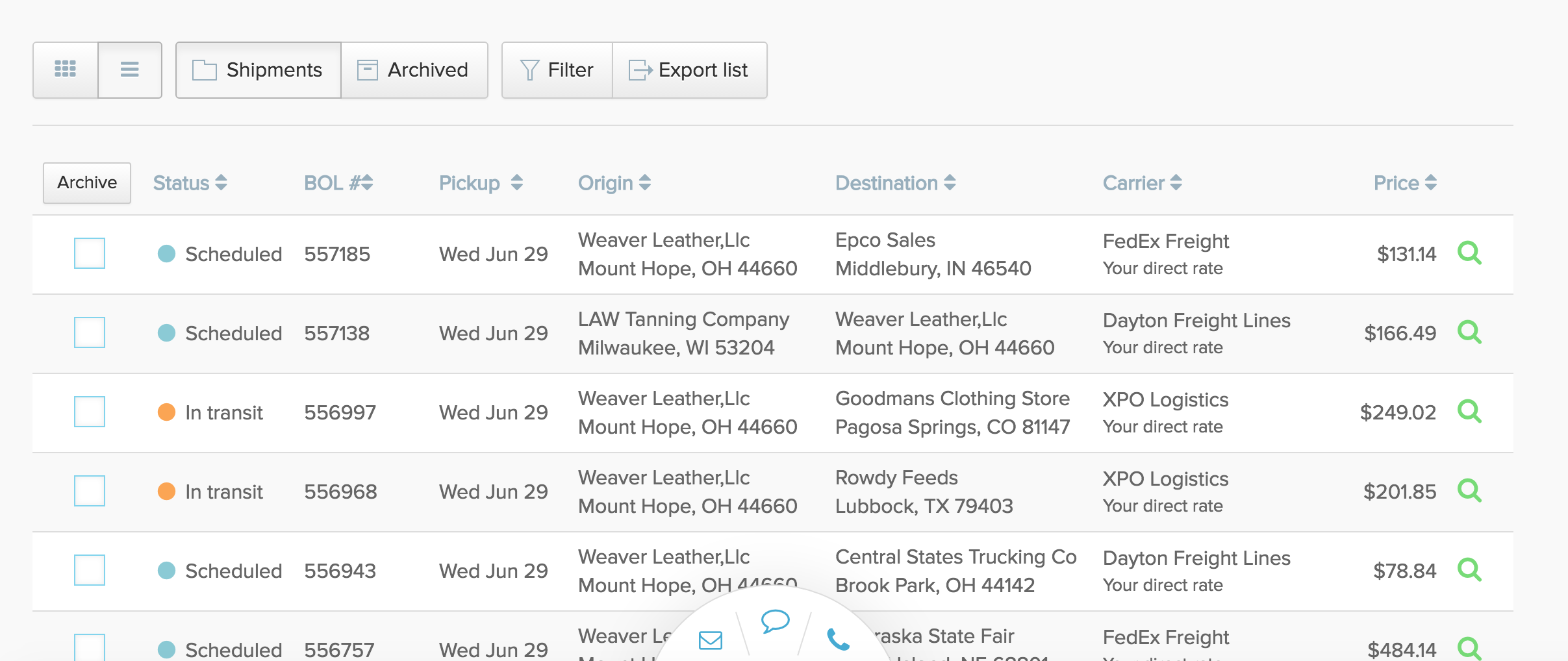Click orange In transit dot for 556997
This screenshot has width=1568, height=661.
166,412
